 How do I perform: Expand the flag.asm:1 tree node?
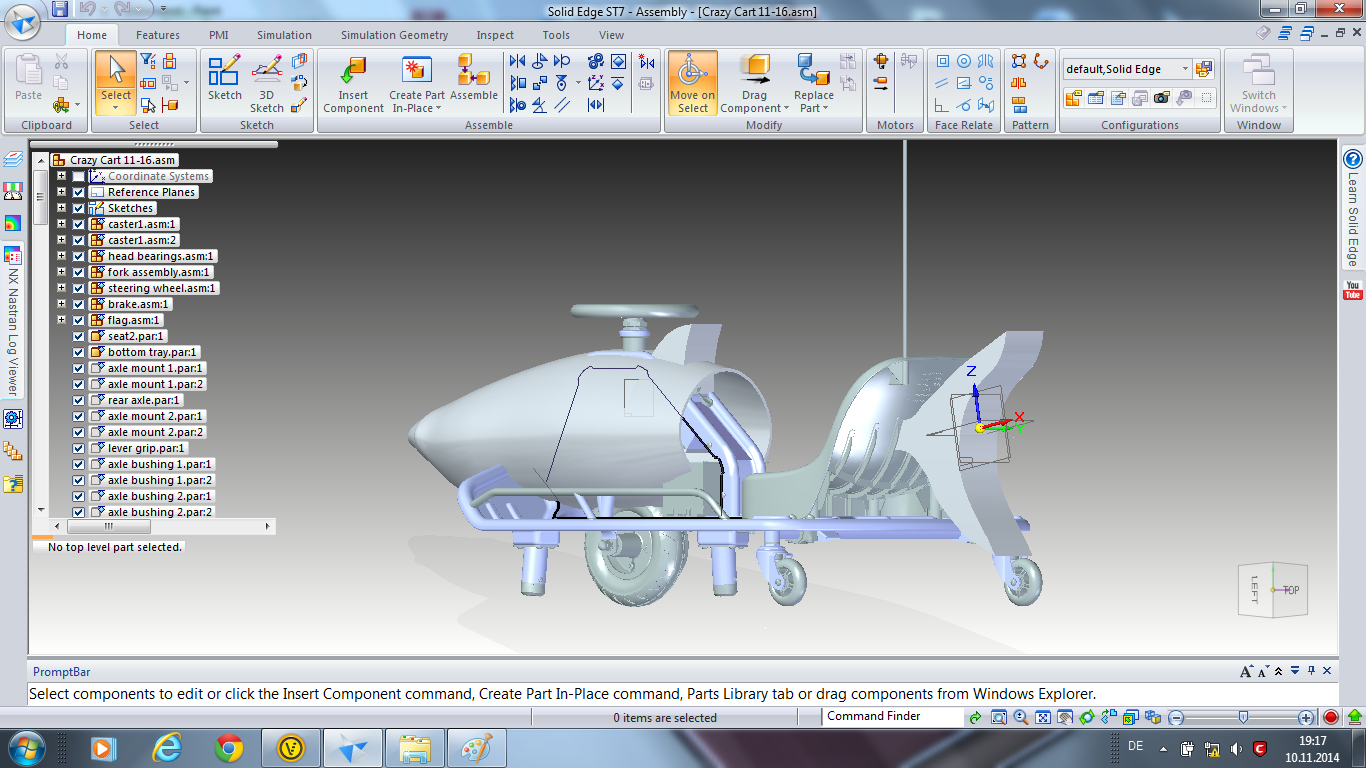61,320
